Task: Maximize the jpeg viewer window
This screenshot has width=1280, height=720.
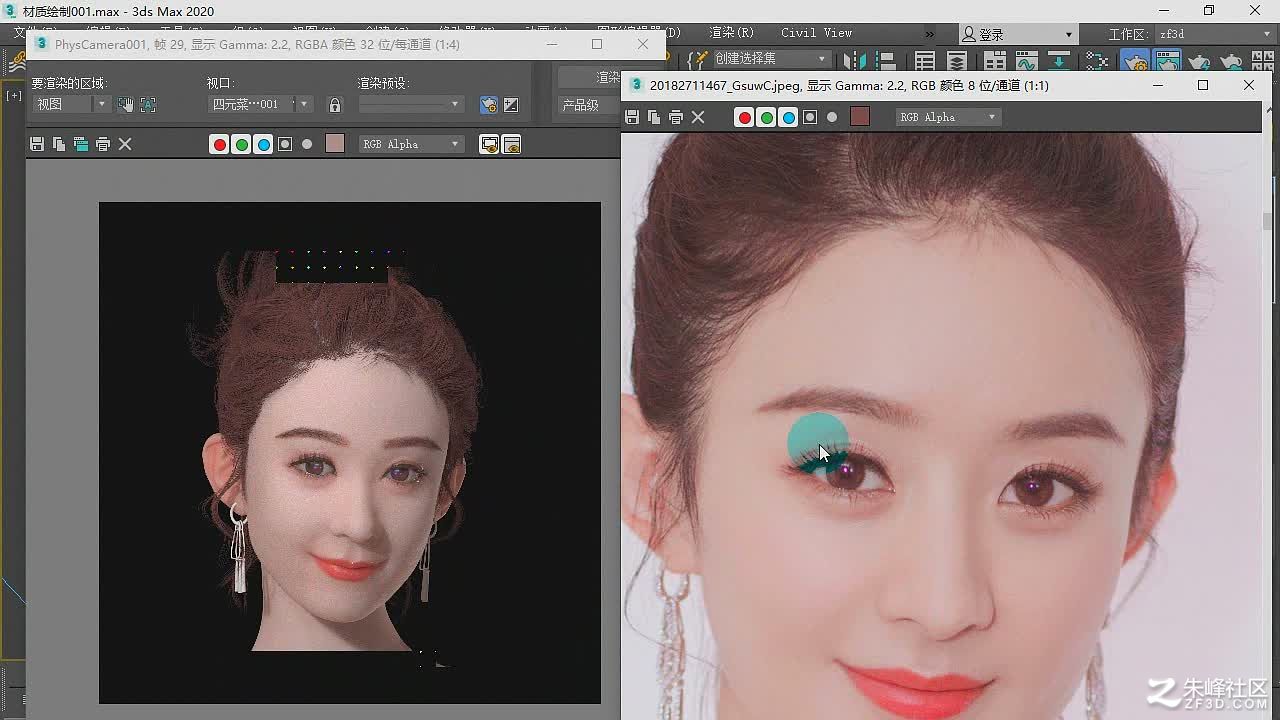Action: 1203,85
